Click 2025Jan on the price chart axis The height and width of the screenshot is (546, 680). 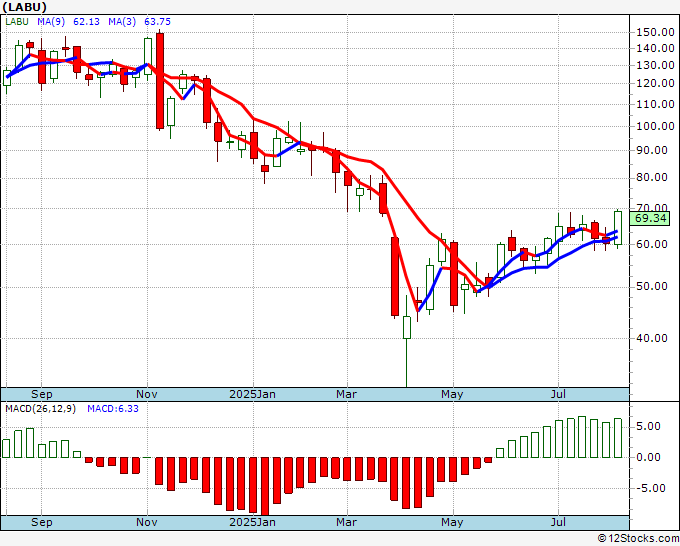click(x=252, y=394)
